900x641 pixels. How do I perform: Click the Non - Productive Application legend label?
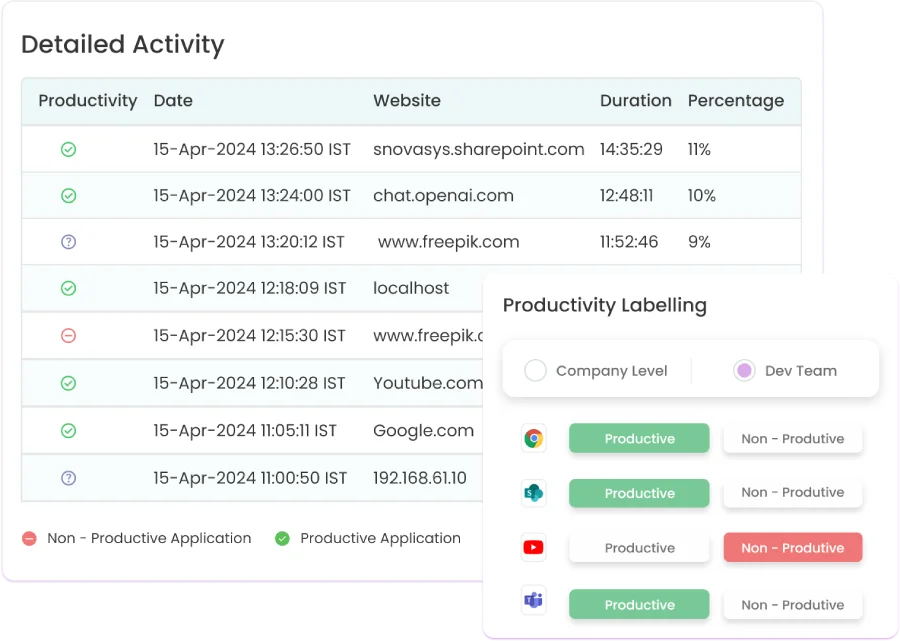point(149,538)
